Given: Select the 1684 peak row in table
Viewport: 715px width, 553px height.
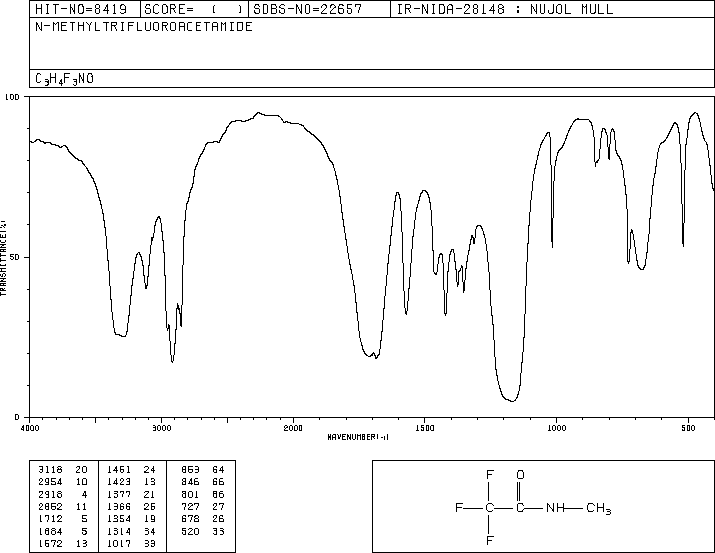Looking at the screenshot, I should (x=63, y=531).
